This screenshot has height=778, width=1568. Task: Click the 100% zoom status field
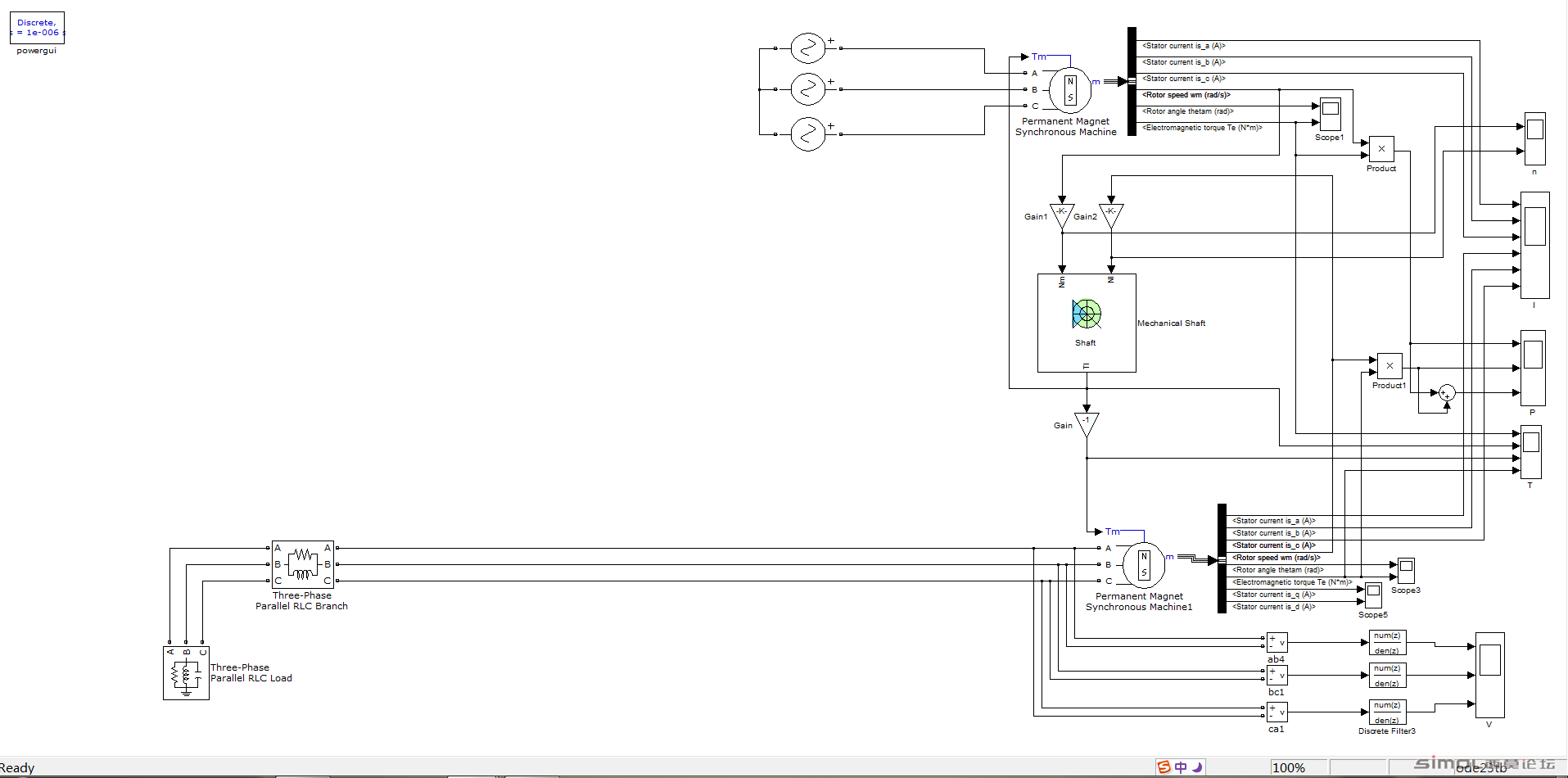point(1289,767)
